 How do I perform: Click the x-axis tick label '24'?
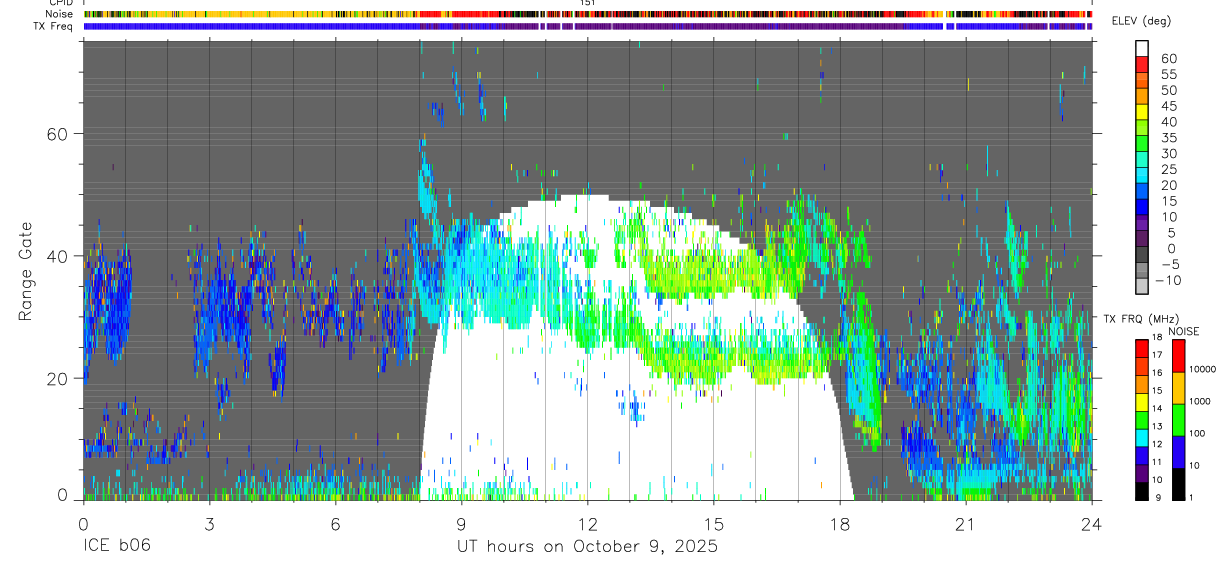pos(1091,523)
